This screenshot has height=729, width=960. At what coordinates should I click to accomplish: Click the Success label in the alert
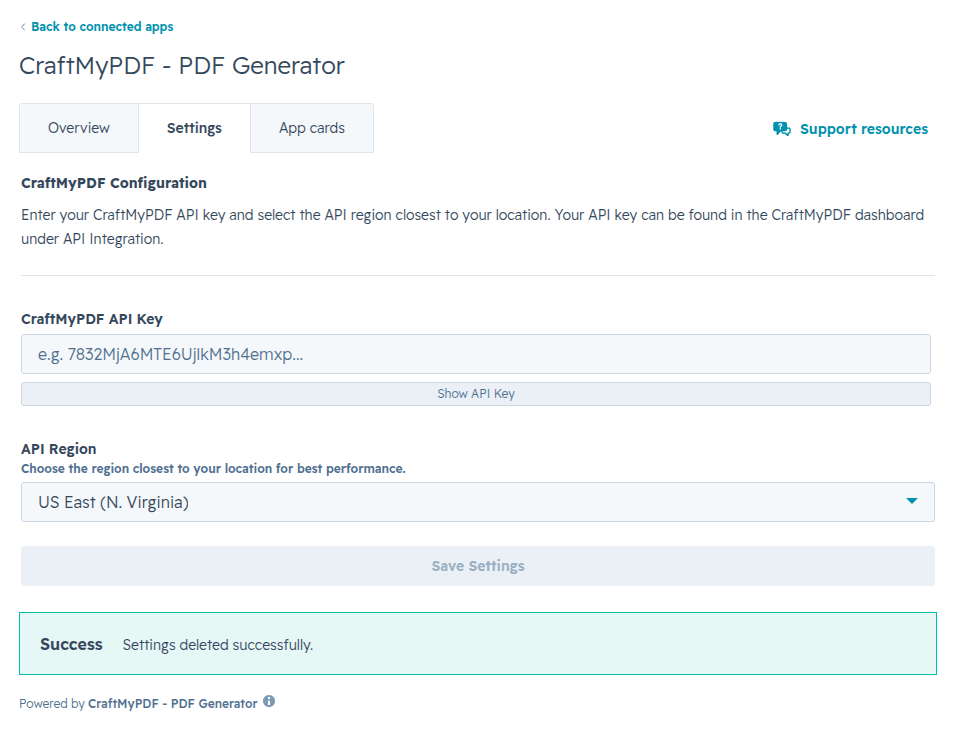(71, 645)
